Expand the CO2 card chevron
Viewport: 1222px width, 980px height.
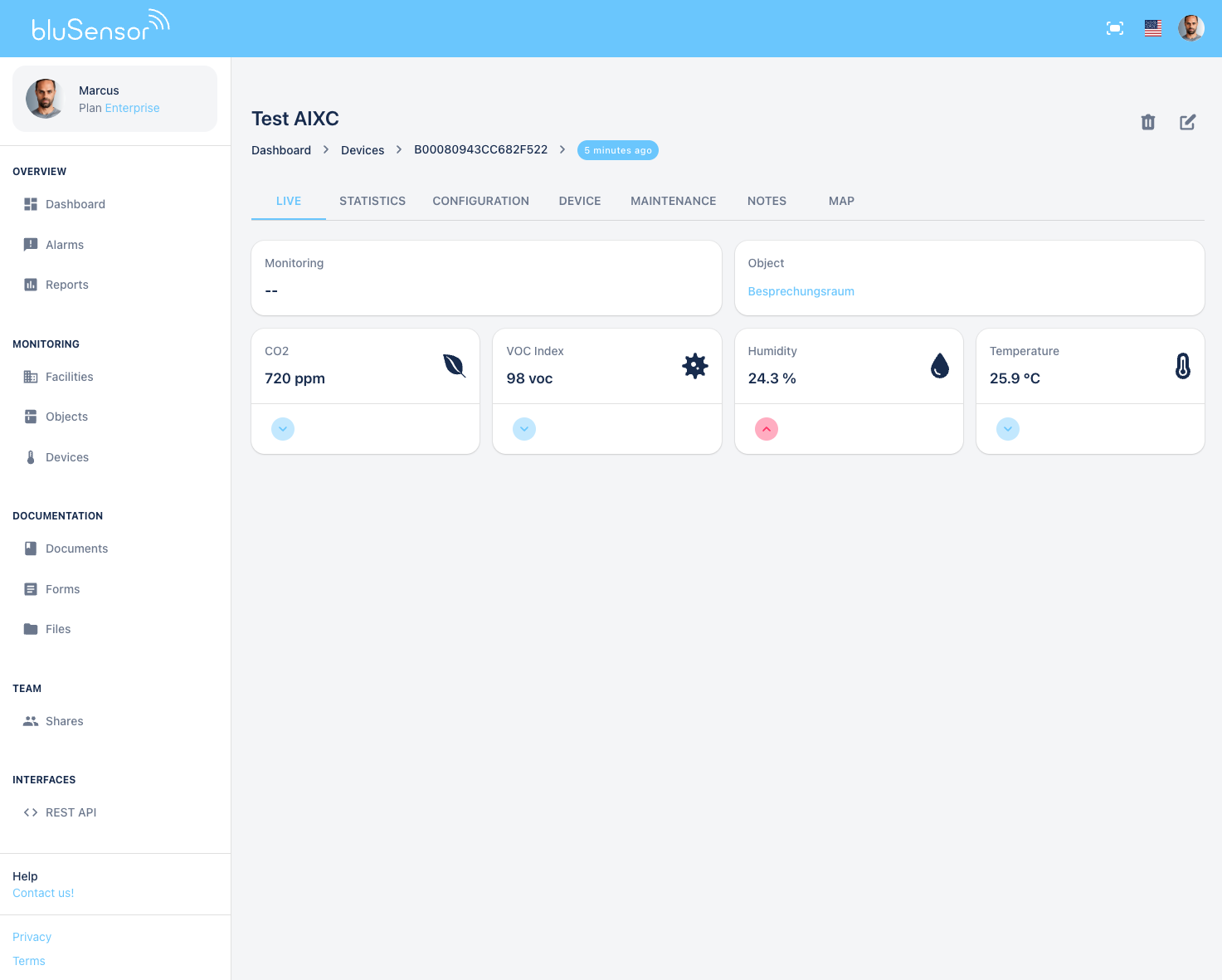(282, 429)
